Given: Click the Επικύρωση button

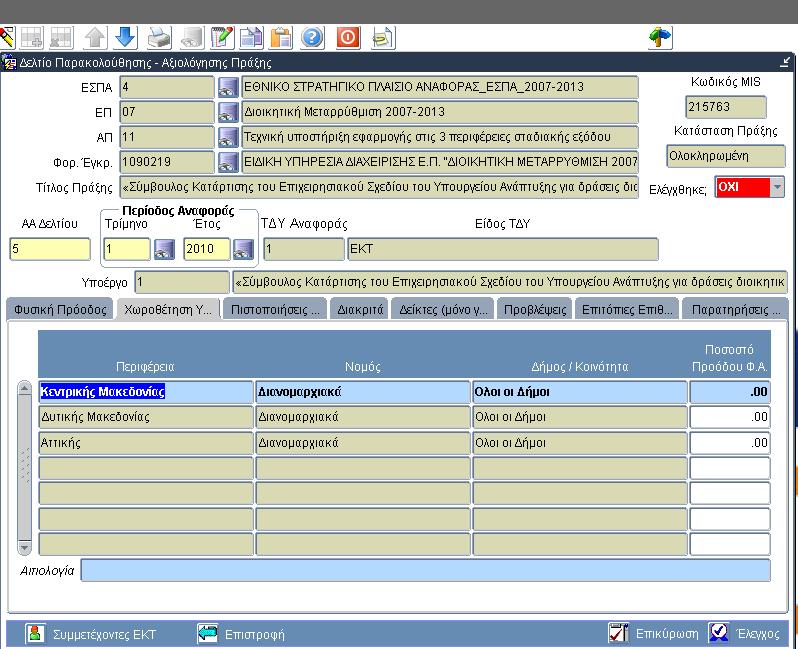Looking at the screenshot, I should tap(654, 633).
